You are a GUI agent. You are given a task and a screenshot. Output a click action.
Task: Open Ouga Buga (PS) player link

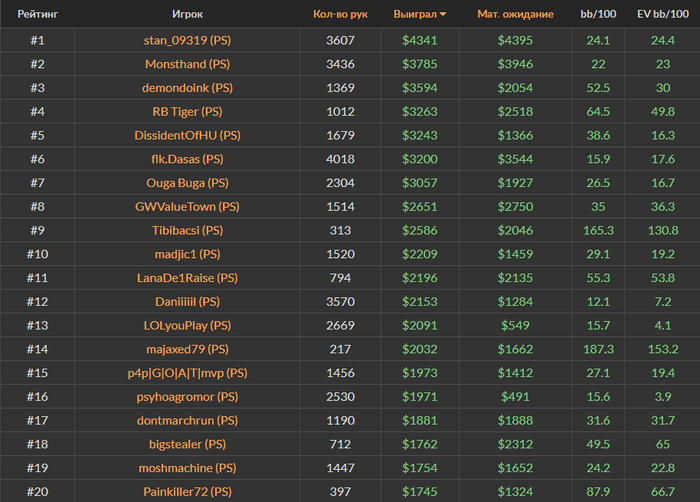(x=187, y=183)
